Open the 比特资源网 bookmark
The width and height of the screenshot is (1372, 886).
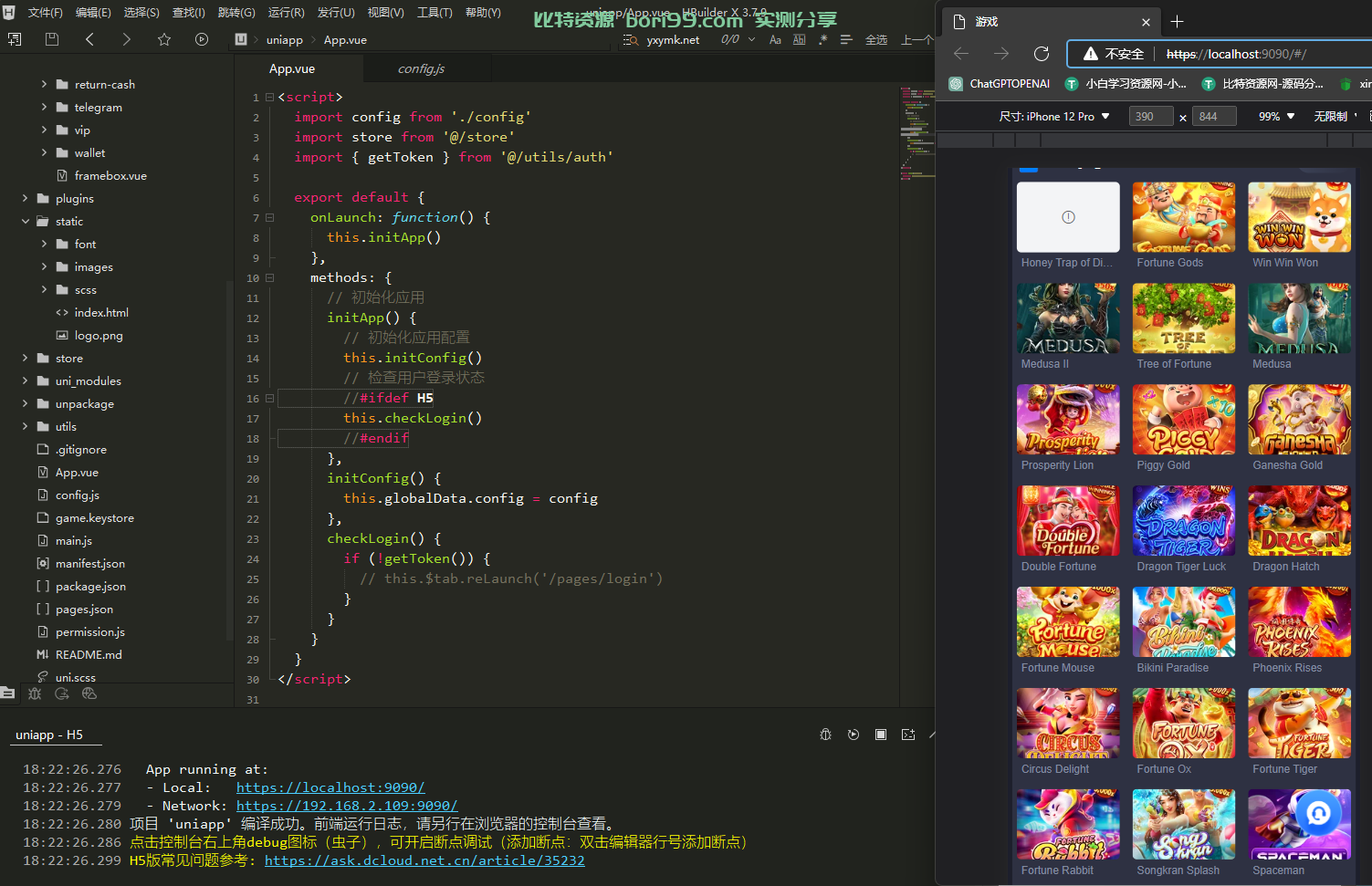1262,84
